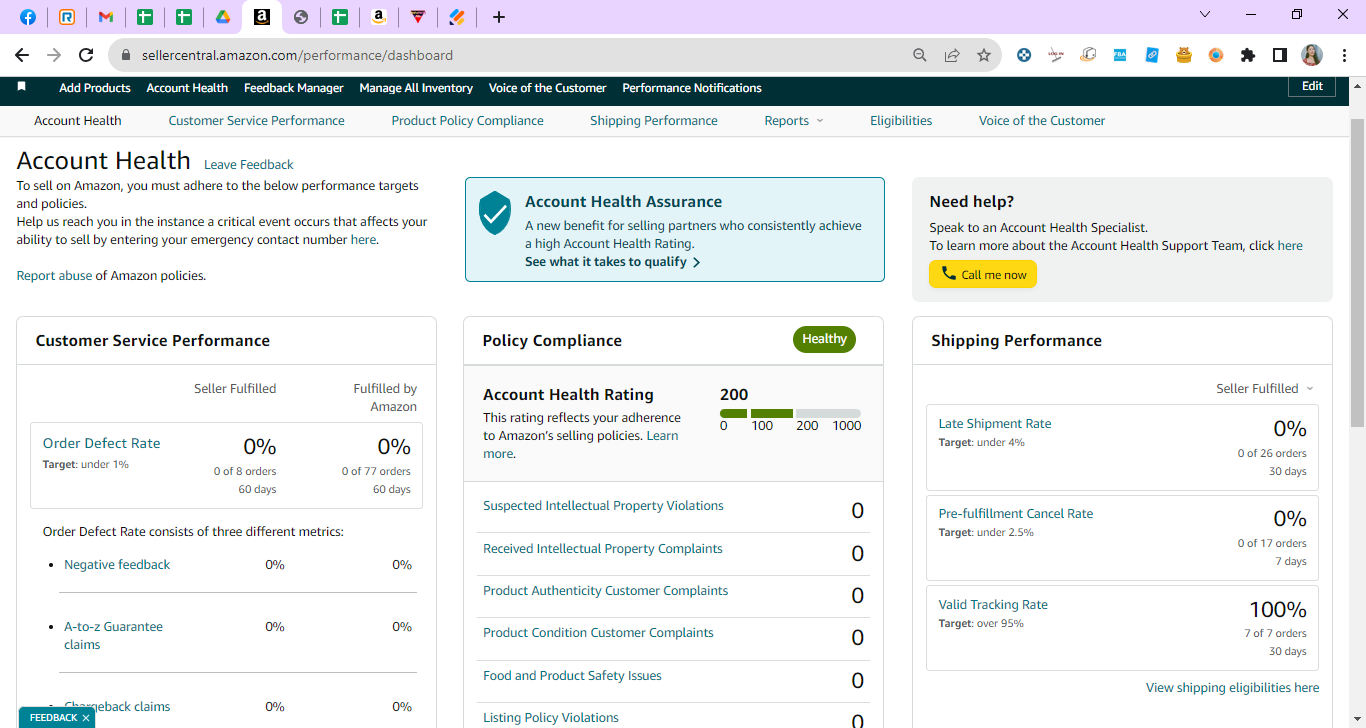
Task: Open Manage All Inventory from the dark top bar
Action: 416,88
